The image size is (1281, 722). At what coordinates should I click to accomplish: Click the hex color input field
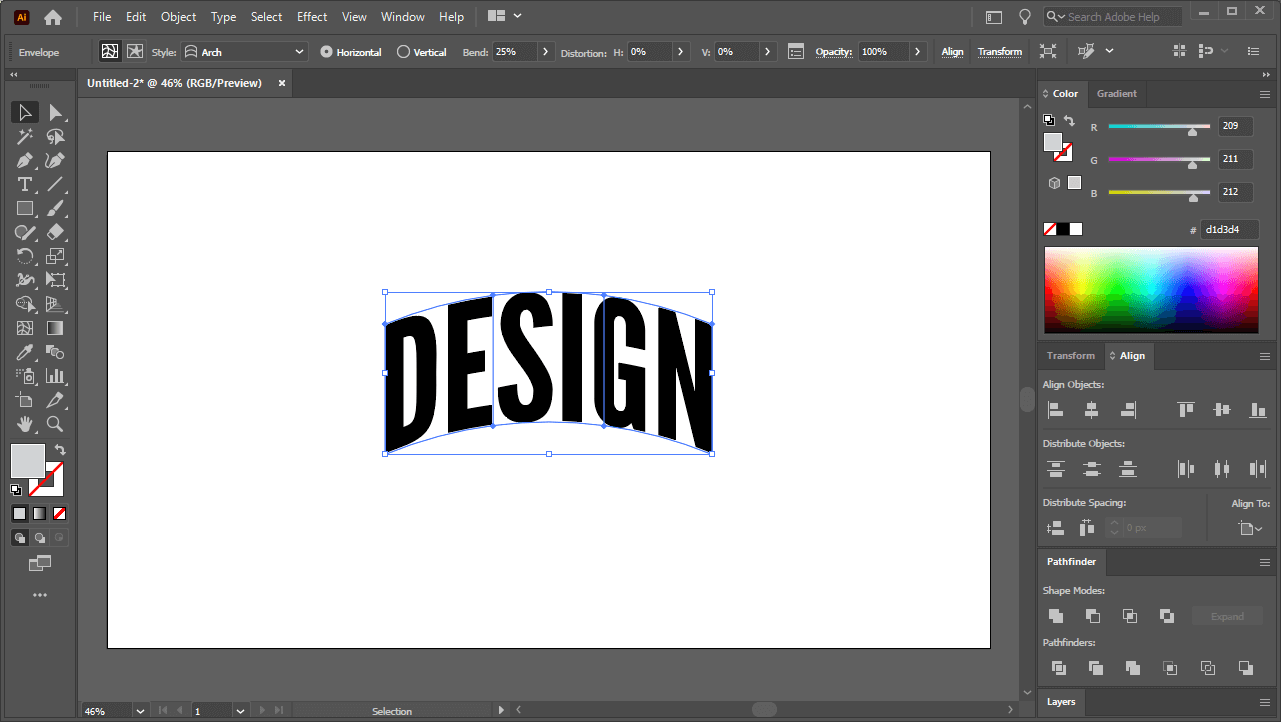(1228, 230)
